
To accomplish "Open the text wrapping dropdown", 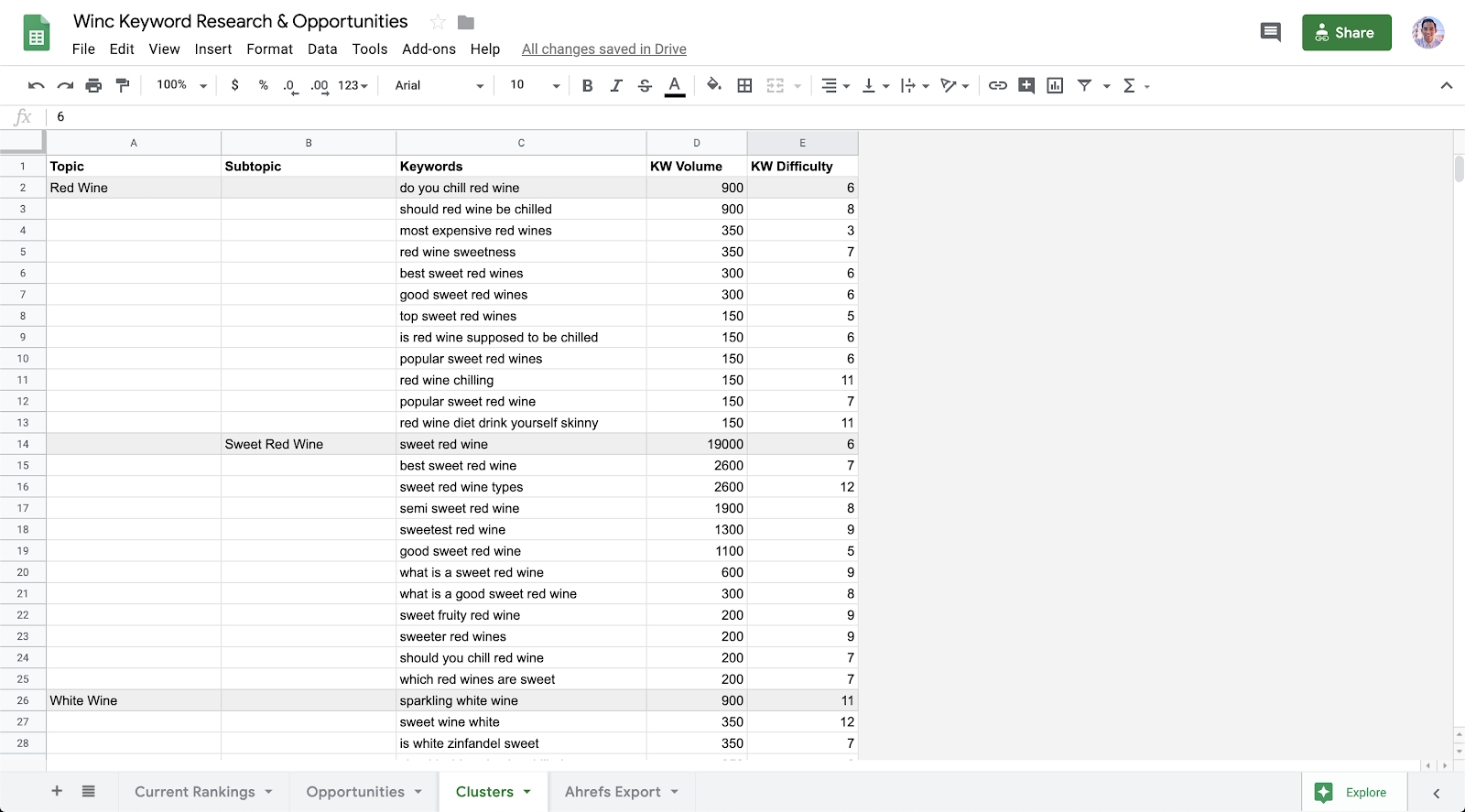I will pos(915,85).
